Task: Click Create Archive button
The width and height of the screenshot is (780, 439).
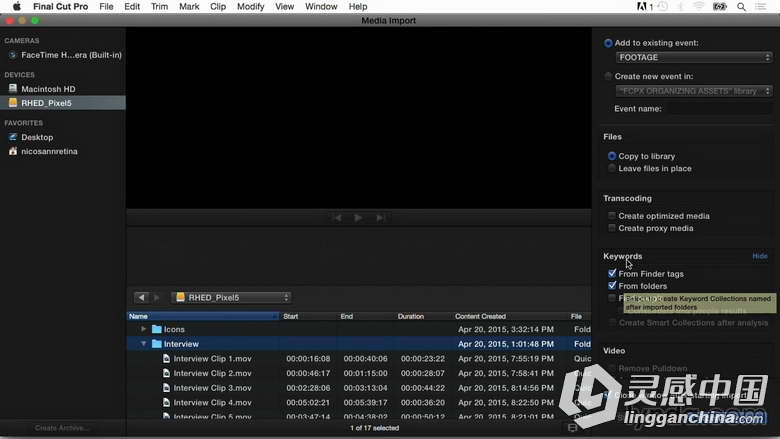Action: pyautogui.click(x=63, y=428)
